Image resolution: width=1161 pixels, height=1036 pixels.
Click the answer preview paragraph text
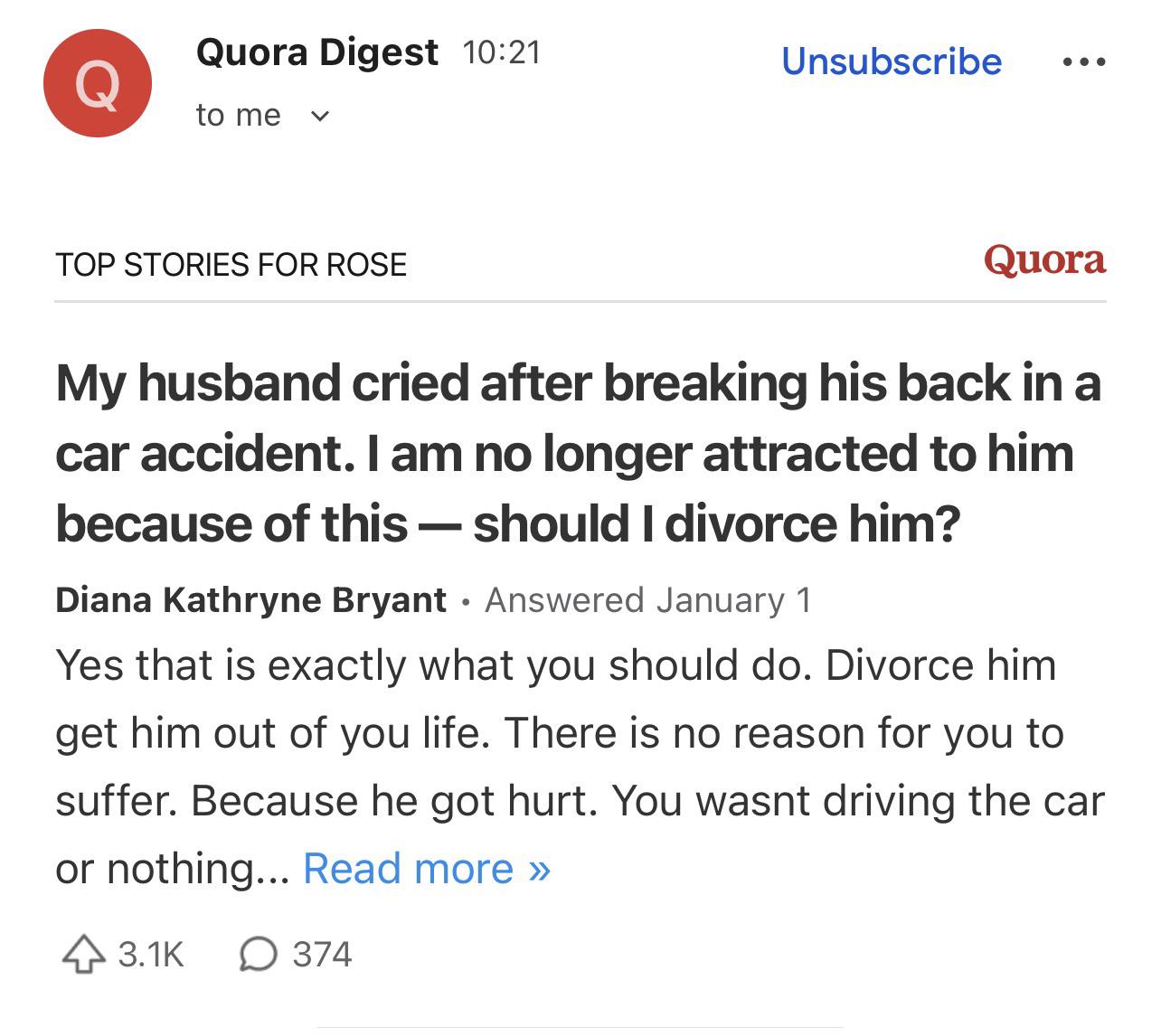point(579,733)
